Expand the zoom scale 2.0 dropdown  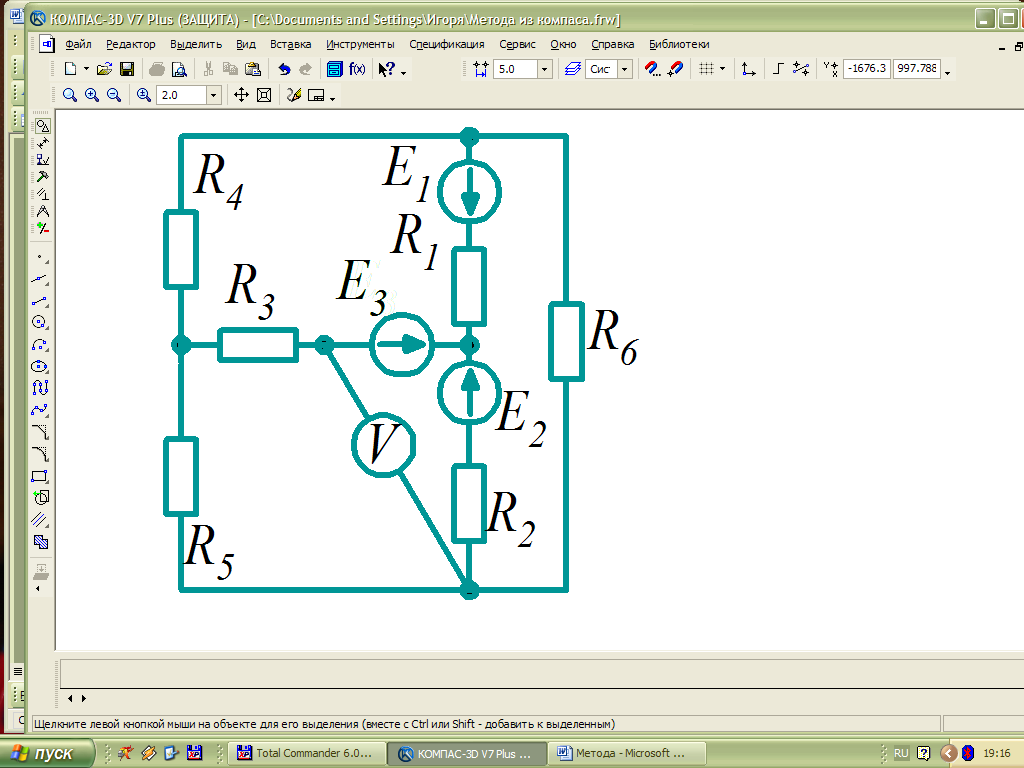[x=213, y=95]
